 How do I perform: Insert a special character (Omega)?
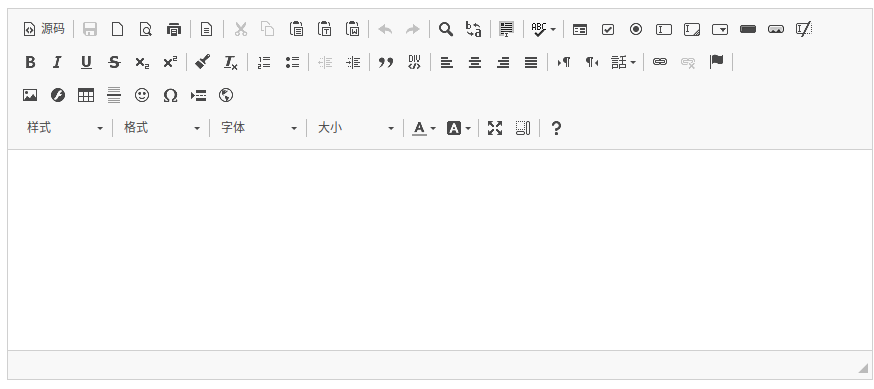170,95
